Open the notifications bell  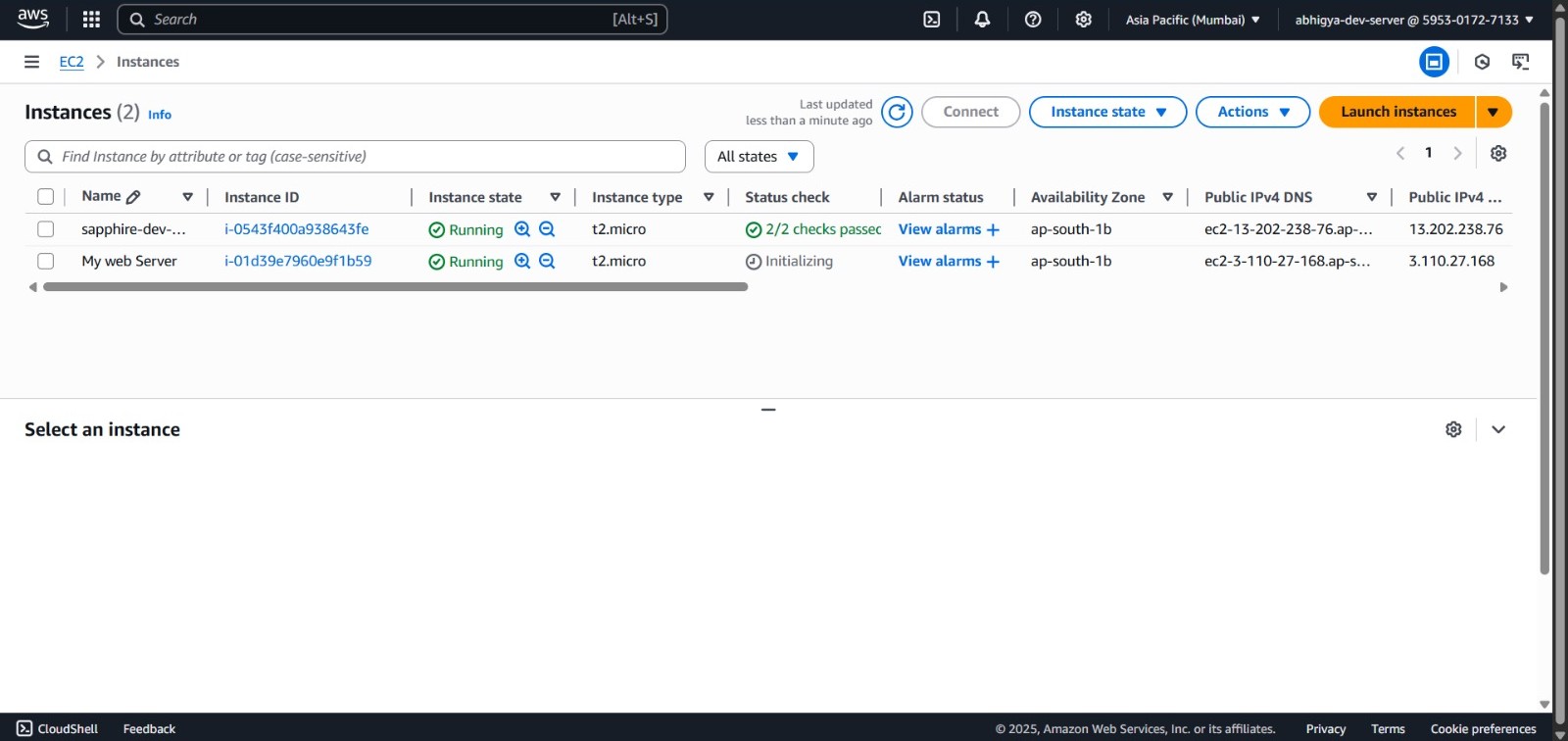point(982,20)
